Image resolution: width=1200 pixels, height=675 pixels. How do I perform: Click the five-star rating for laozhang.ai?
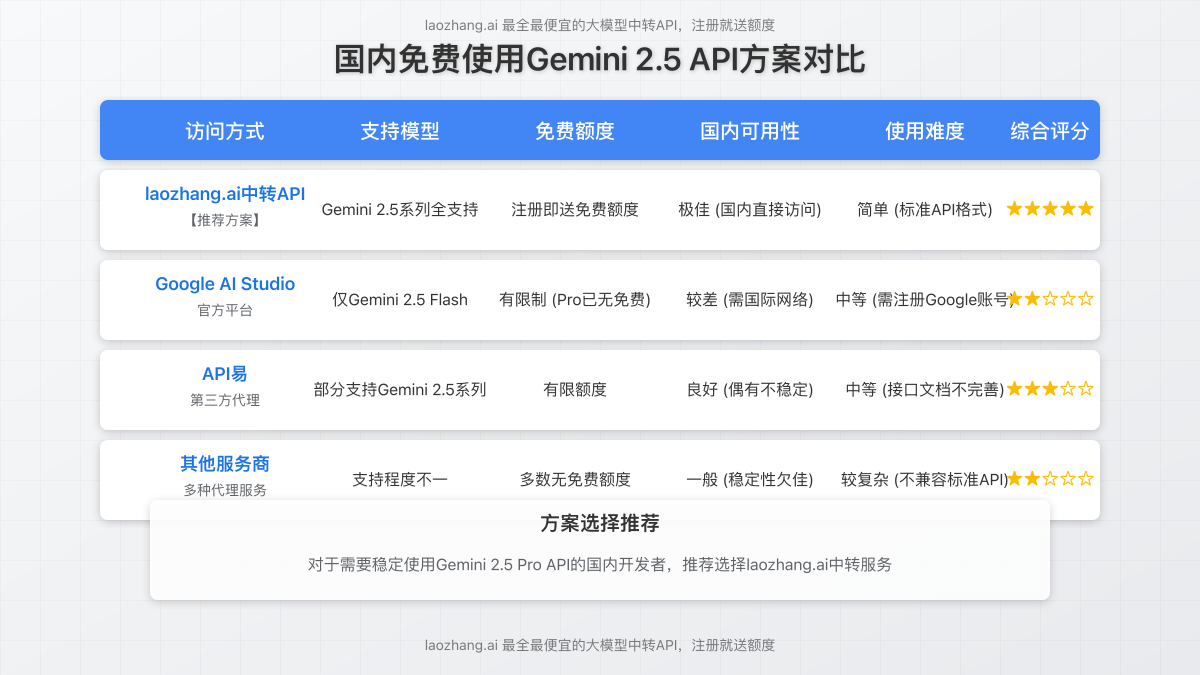click(1050, 209)
